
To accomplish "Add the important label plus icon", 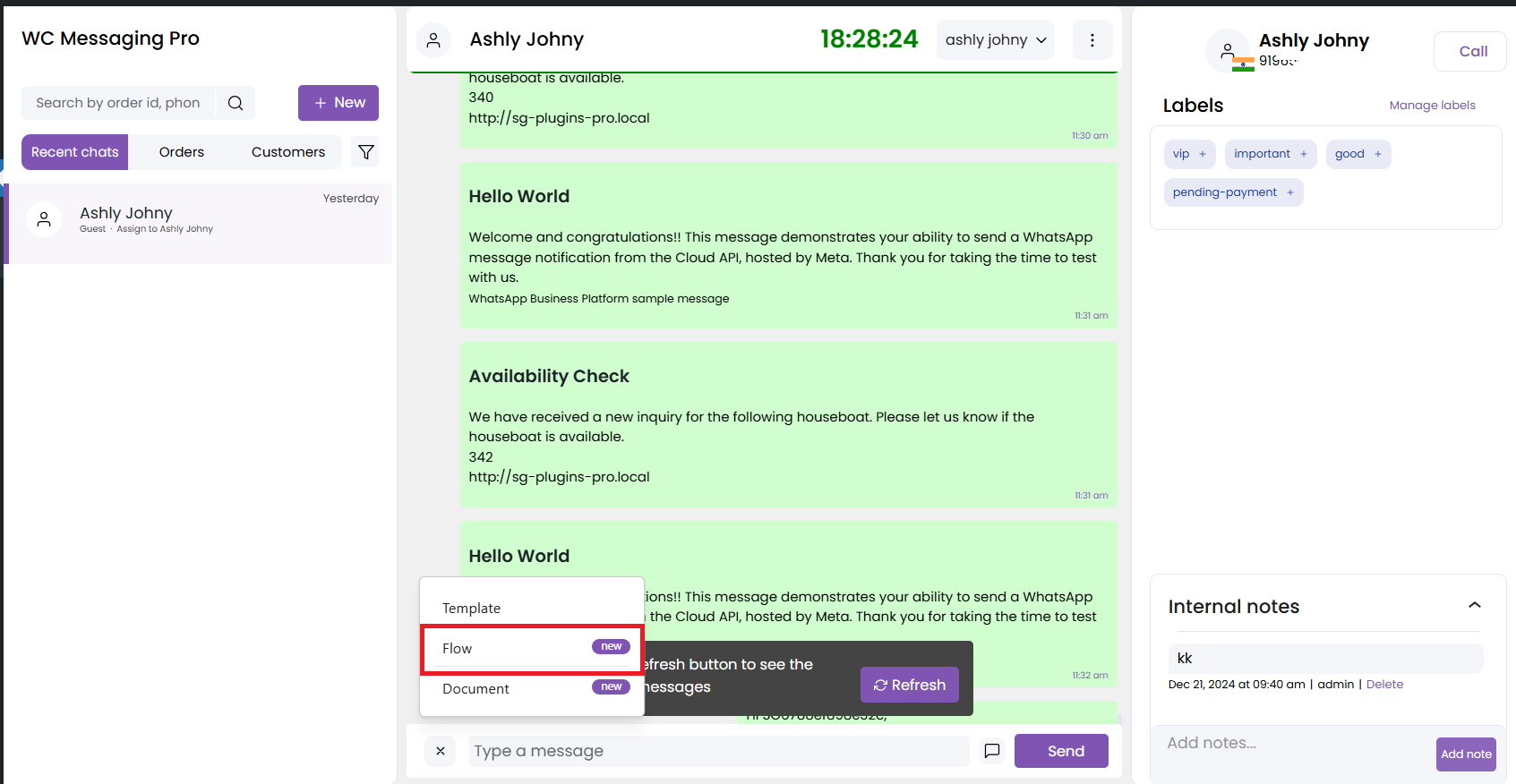I will point(1304,154).
